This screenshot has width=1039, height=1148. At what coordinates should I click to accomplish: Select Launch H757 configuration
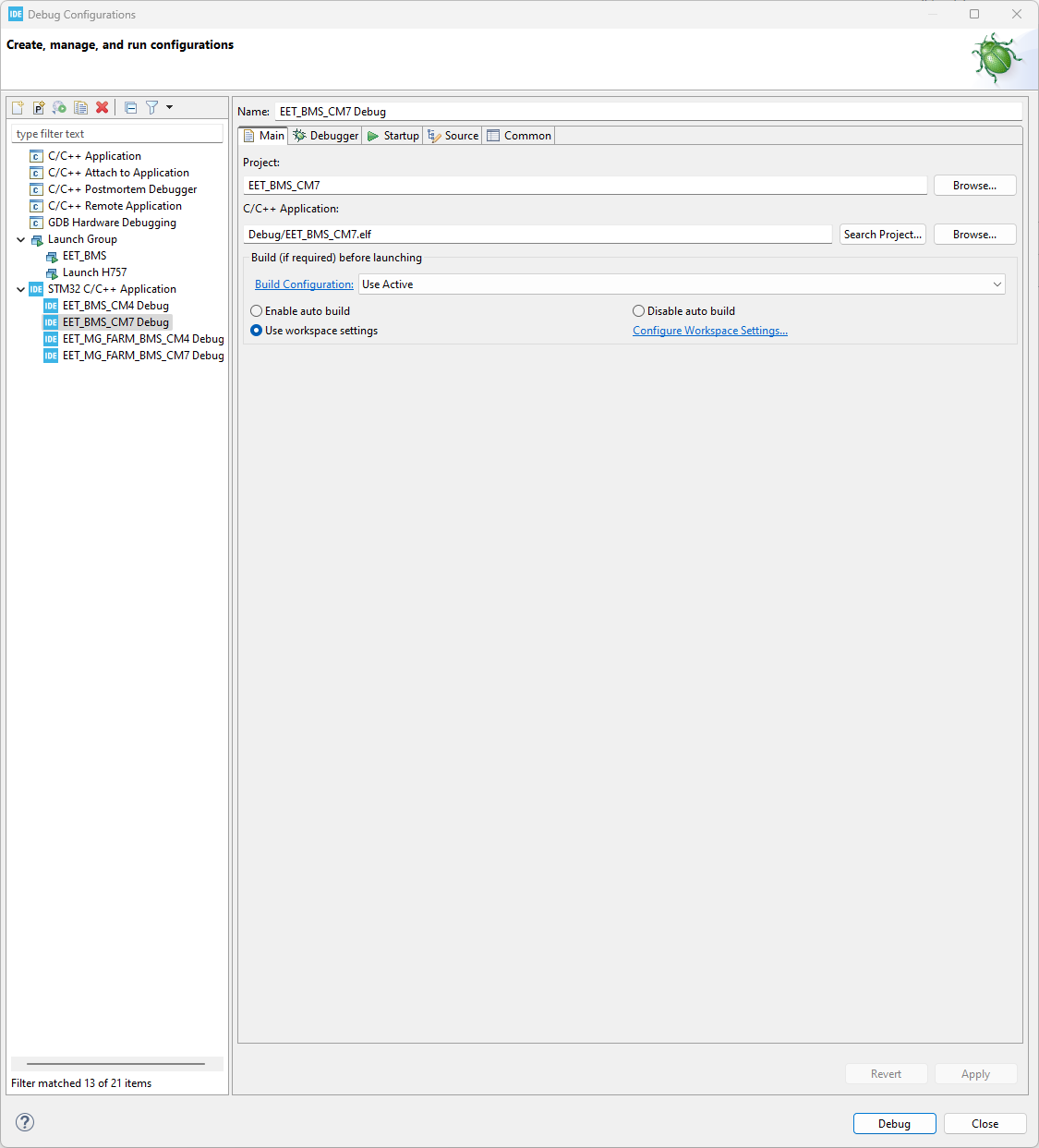pyautogui.click(x=94, y=272)
